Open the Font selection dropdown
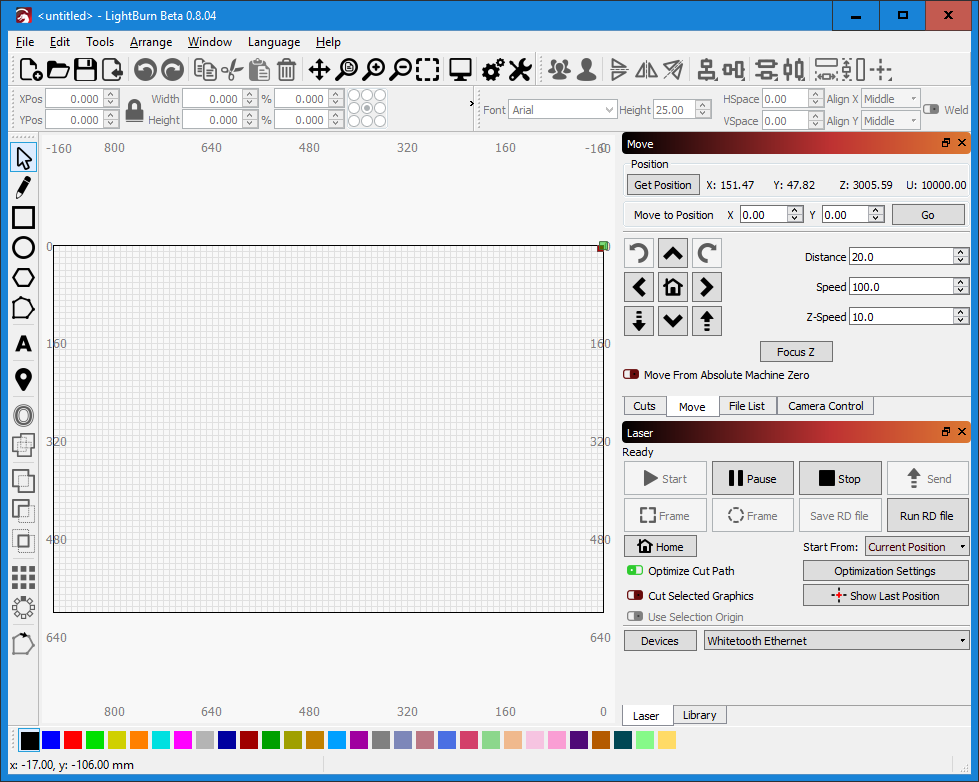Viewport: 979px width, 782px height. (x=562, y=108)
